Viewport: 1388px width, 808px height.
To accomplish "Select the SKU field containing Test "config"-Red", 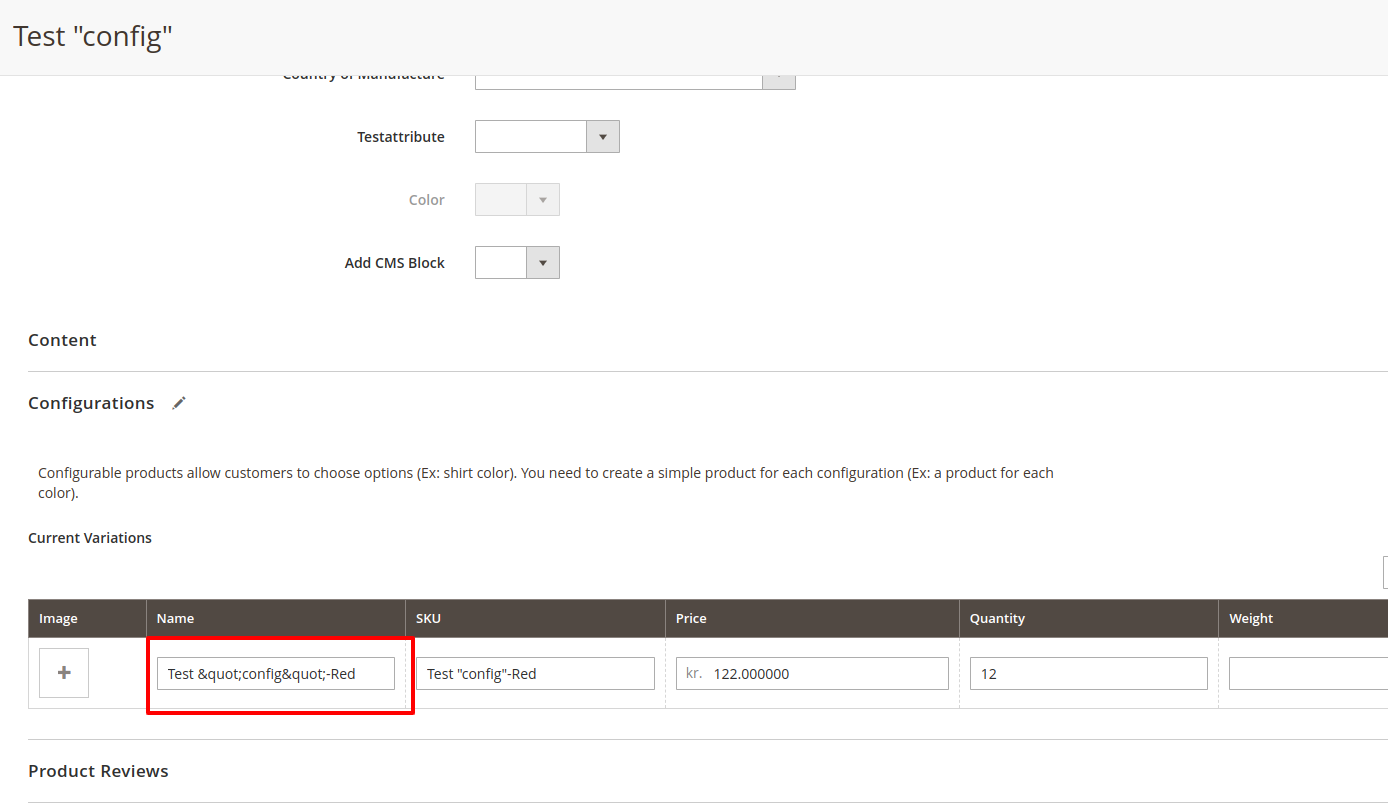I will pyautogui.click(x=536, y=673).
